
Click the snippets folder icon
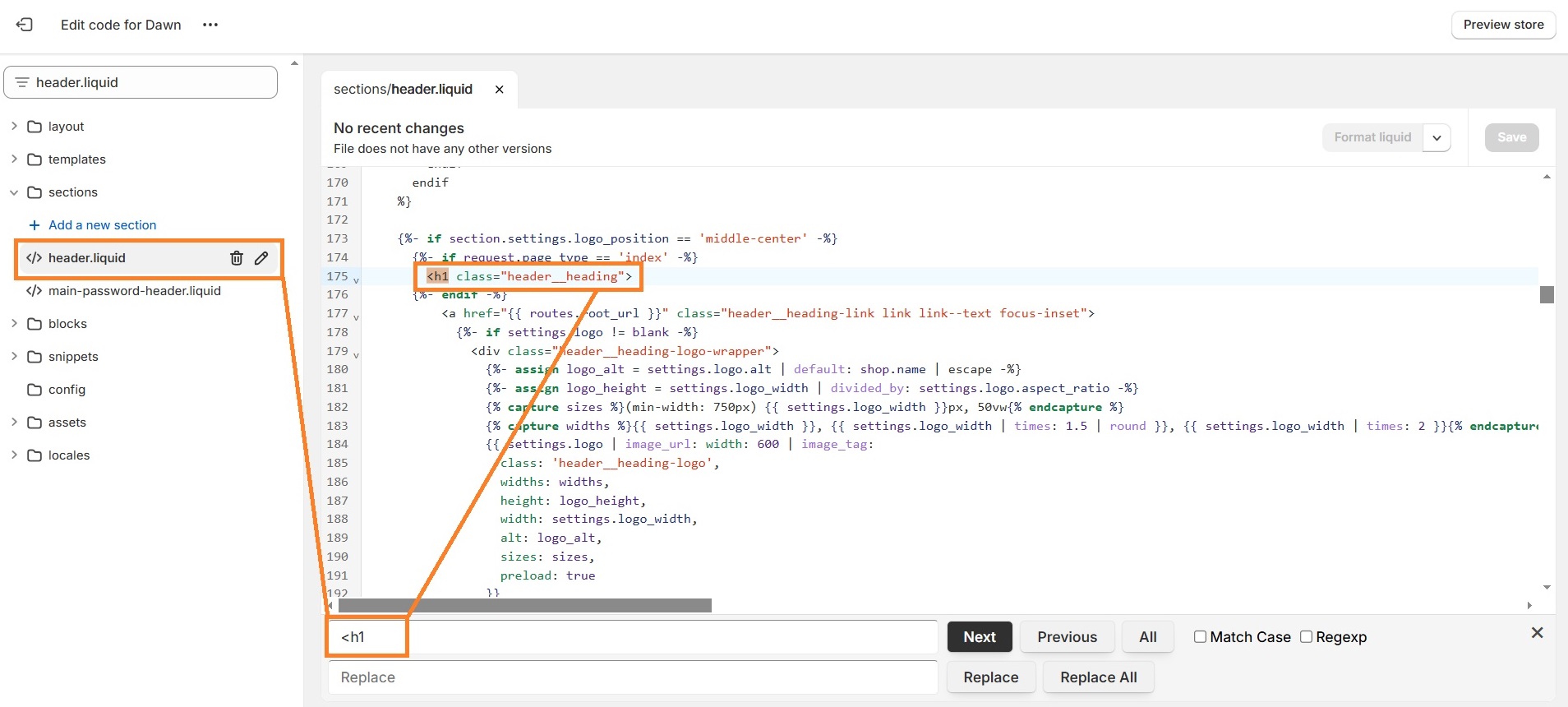[35, 357]
